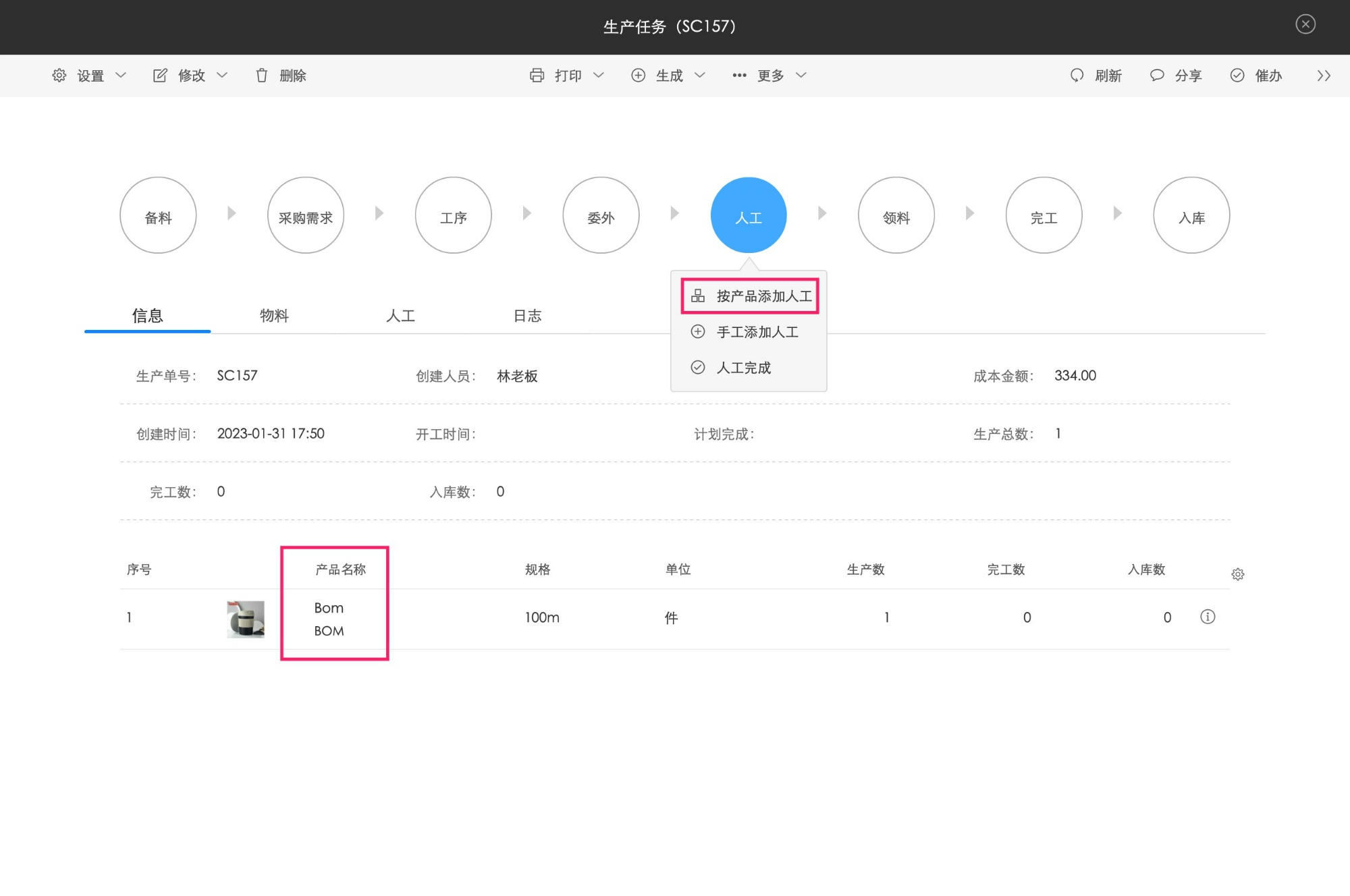
Task: Open the 日志 tab
Action: click(527, 315)
